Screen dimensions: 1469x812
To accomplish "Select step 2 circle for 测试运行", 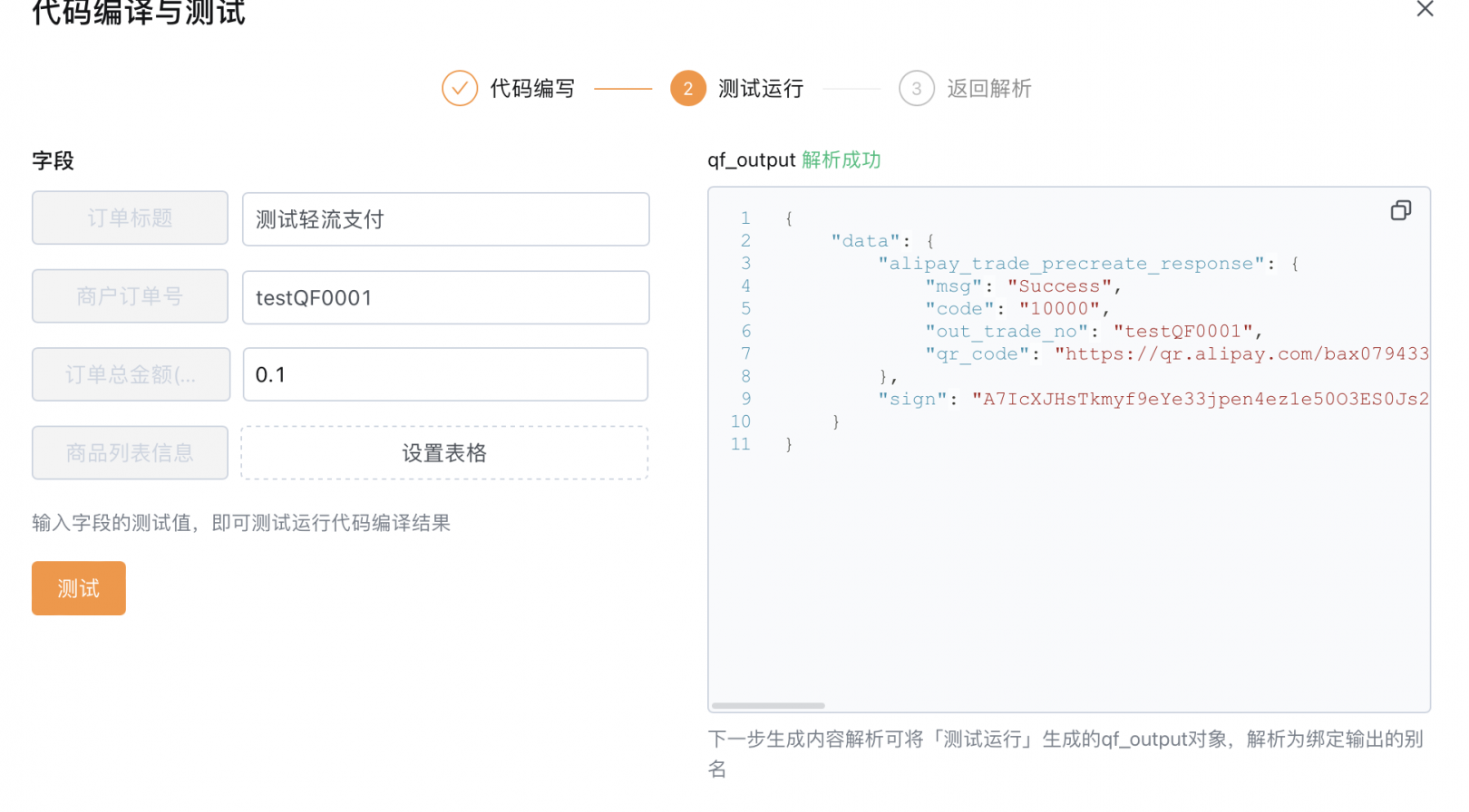I will coord(688,89).
